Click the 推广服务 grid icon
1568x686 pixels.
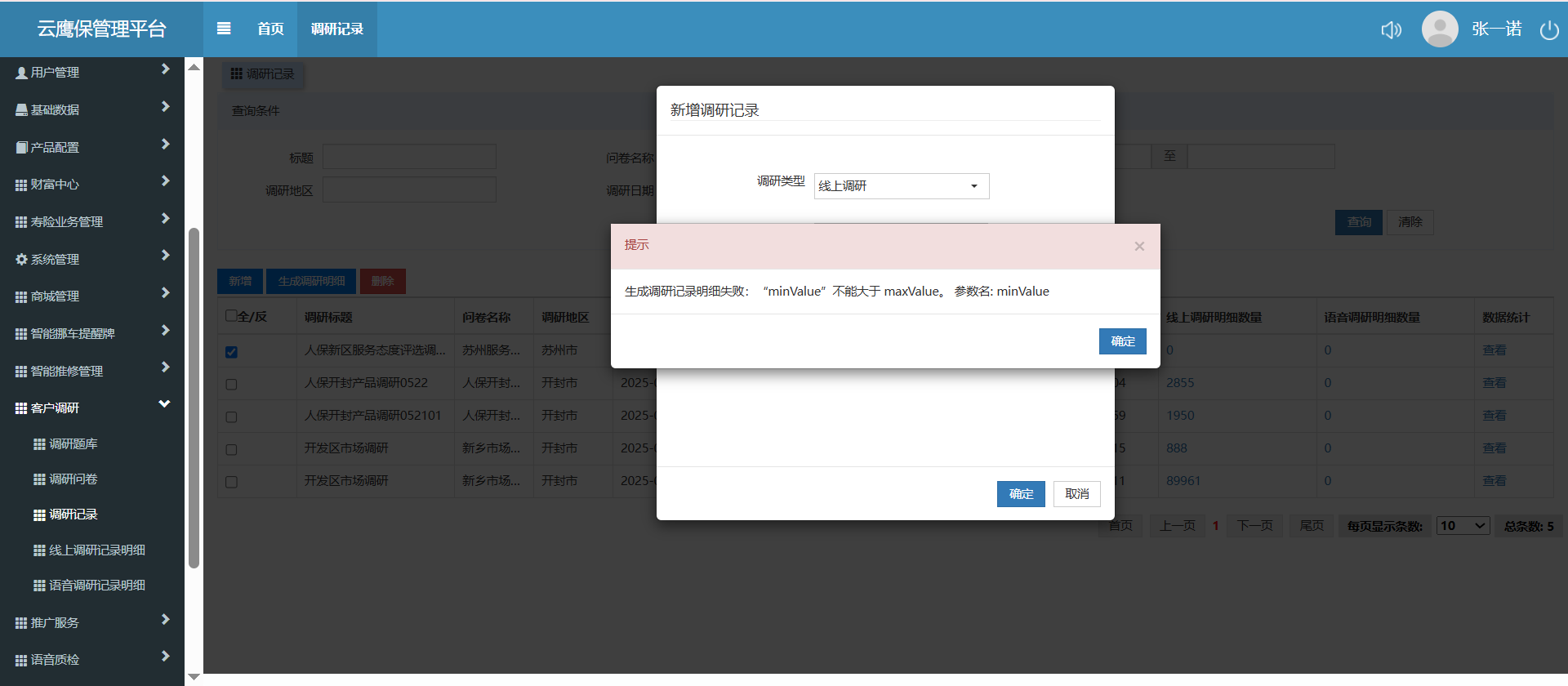(21, 623)
